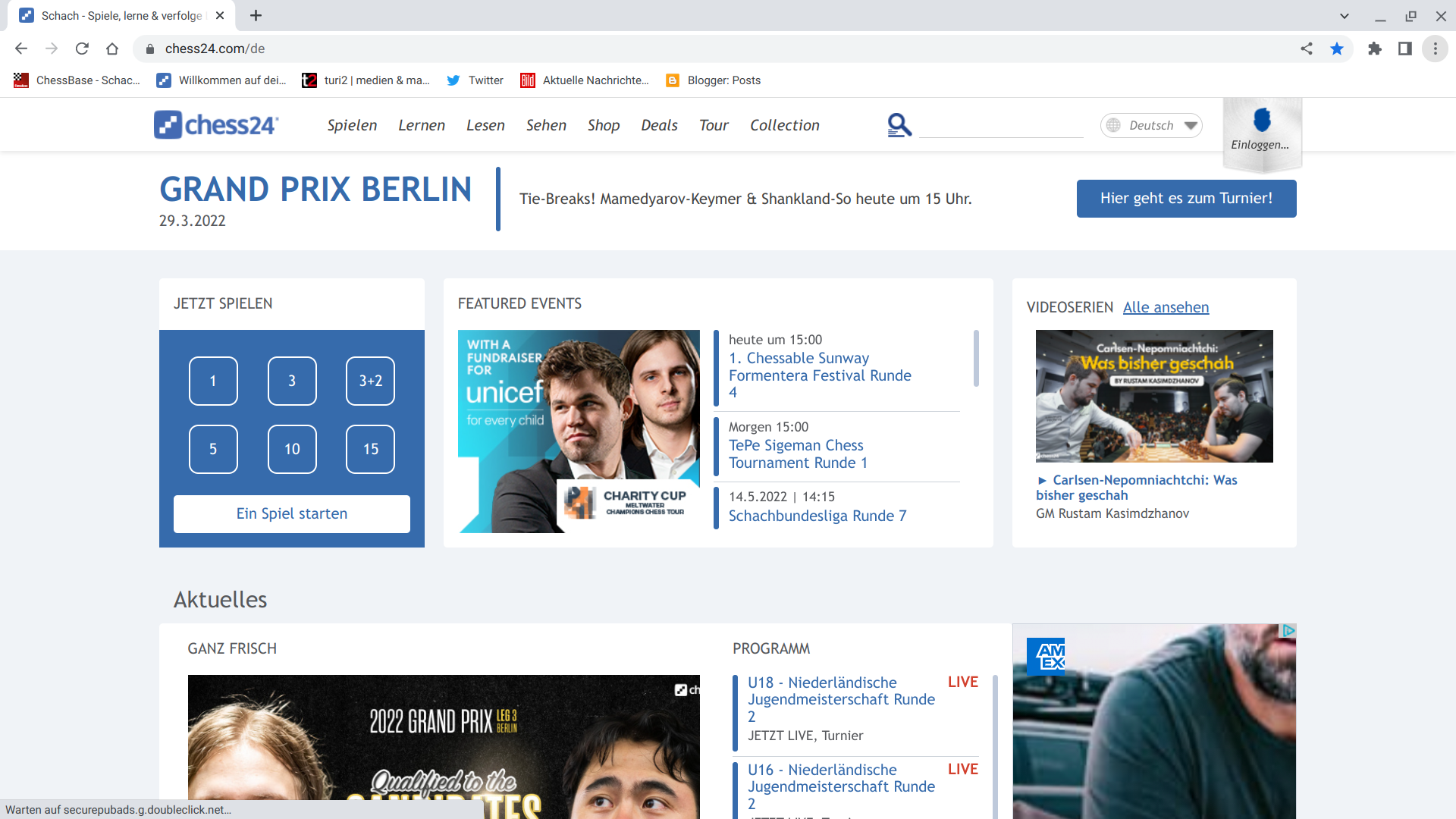Click Ein Spiel starten button
Viewport: 1456px width, 819px height.
point(292,514)
